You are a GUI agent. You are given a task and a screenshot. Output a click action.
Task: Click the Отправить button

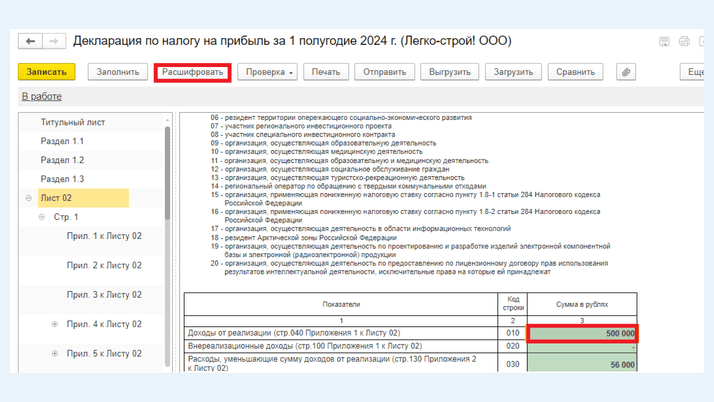(384, 72)
